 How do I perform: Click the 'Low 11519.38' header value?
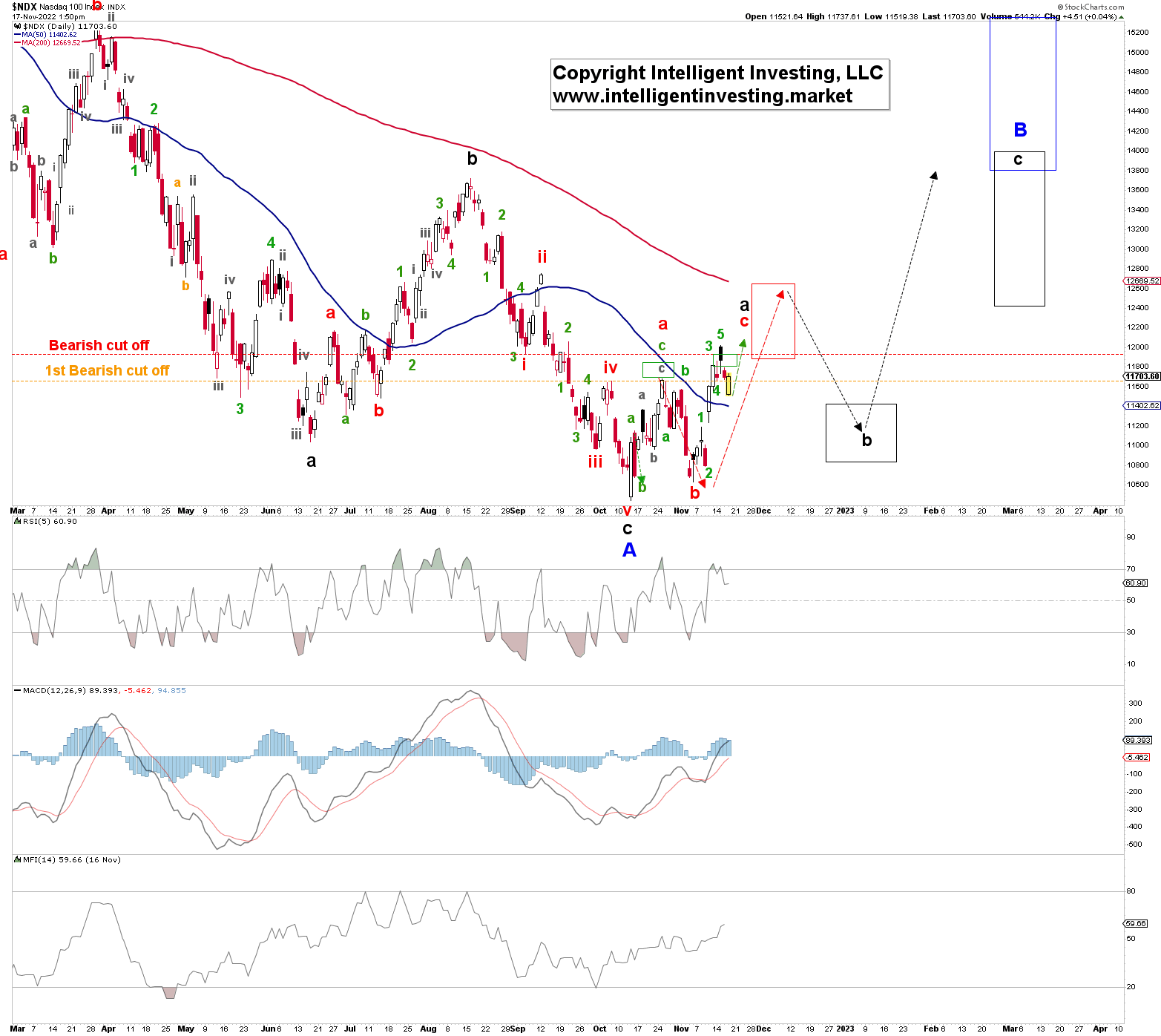click(892, 16)
